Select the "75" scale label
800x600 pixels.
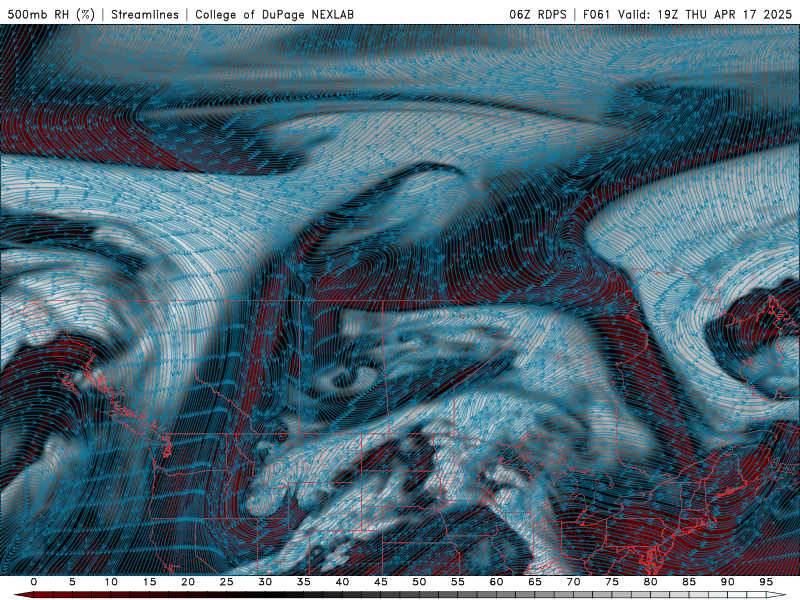tap(612, 582)
